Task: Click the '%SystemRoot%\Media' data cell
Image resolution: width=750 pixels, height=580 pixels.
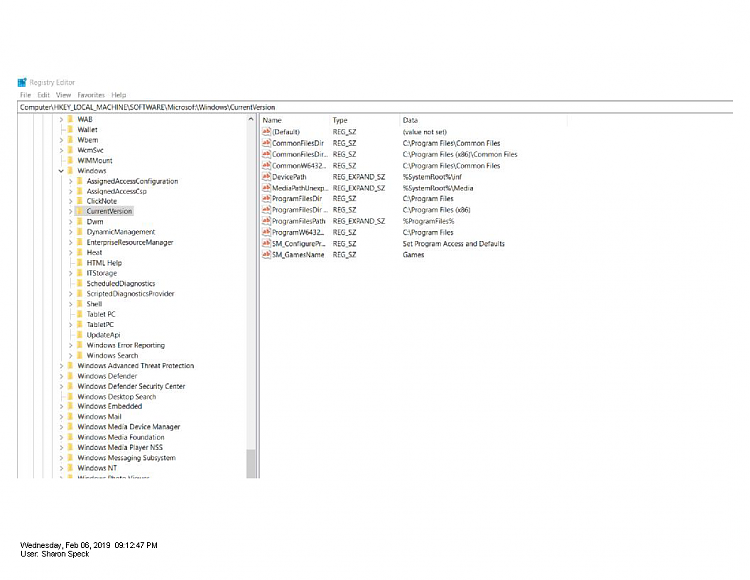Action: 438,188
